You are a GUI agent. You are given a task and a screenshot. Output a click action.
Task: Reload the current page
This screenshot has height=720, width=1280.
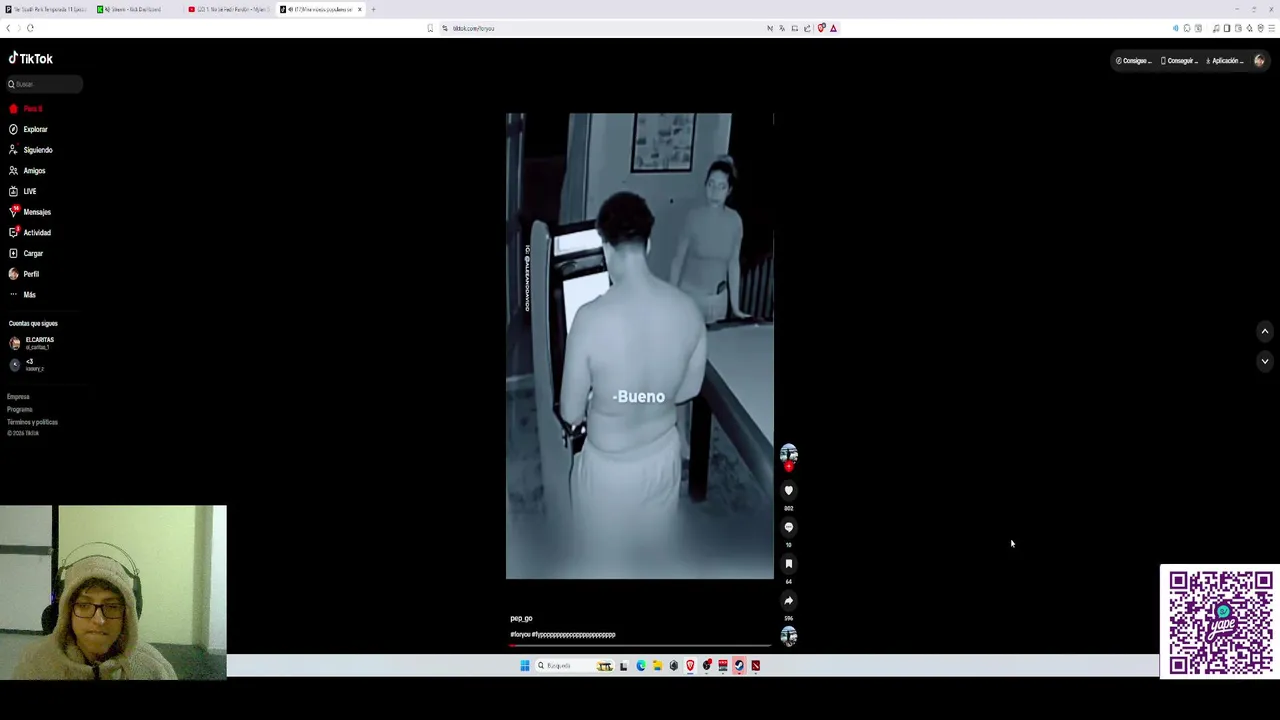(30, 28)
